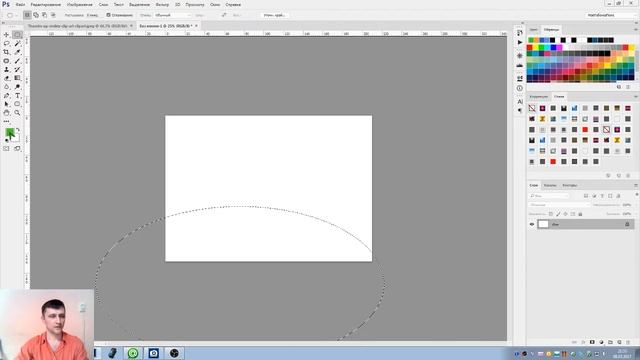Open the Layers panel flyout menu

pyautogui.click(x=636, y=185)
